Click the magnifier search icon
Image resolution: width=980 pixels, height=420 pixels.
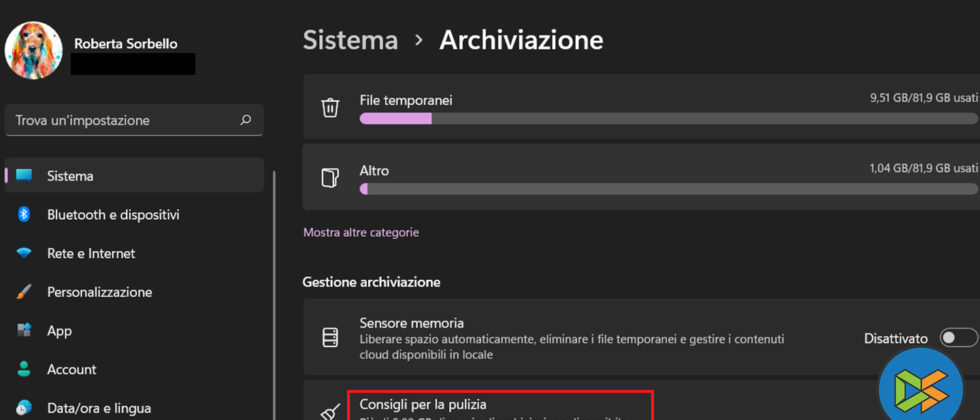click(x=246, y=120)
